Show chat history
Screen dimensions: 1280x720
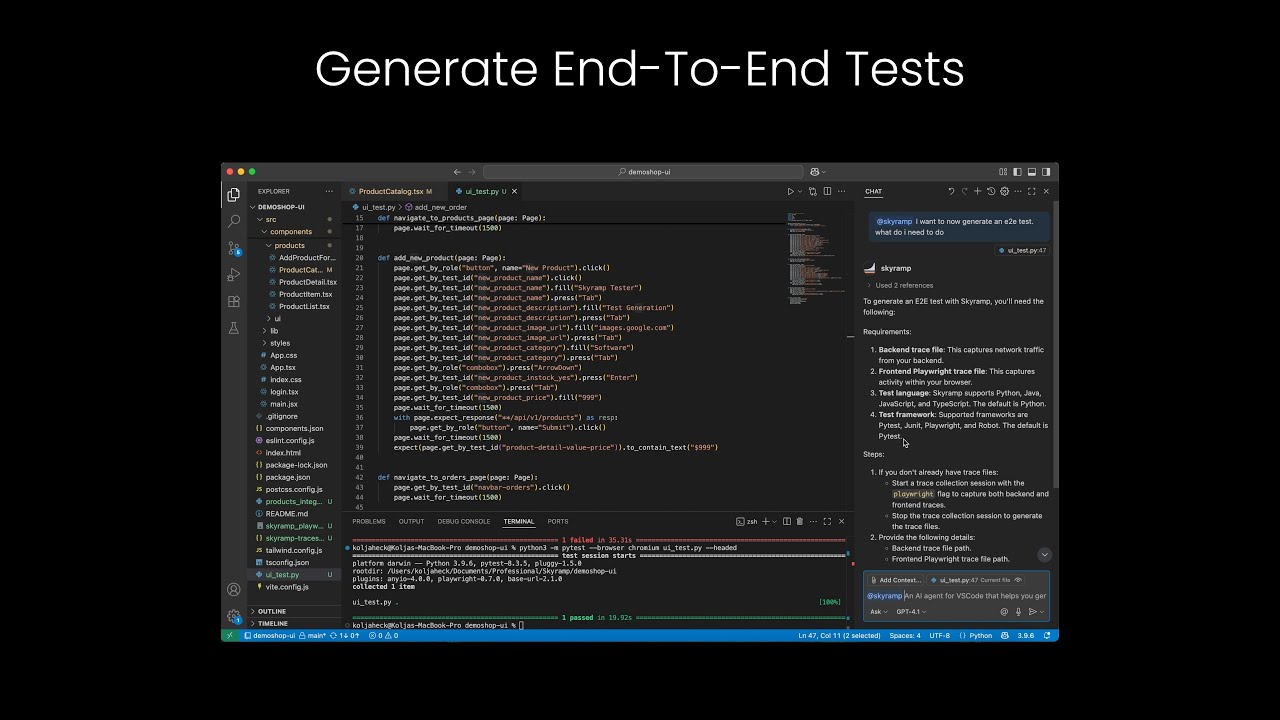[991, 191]
